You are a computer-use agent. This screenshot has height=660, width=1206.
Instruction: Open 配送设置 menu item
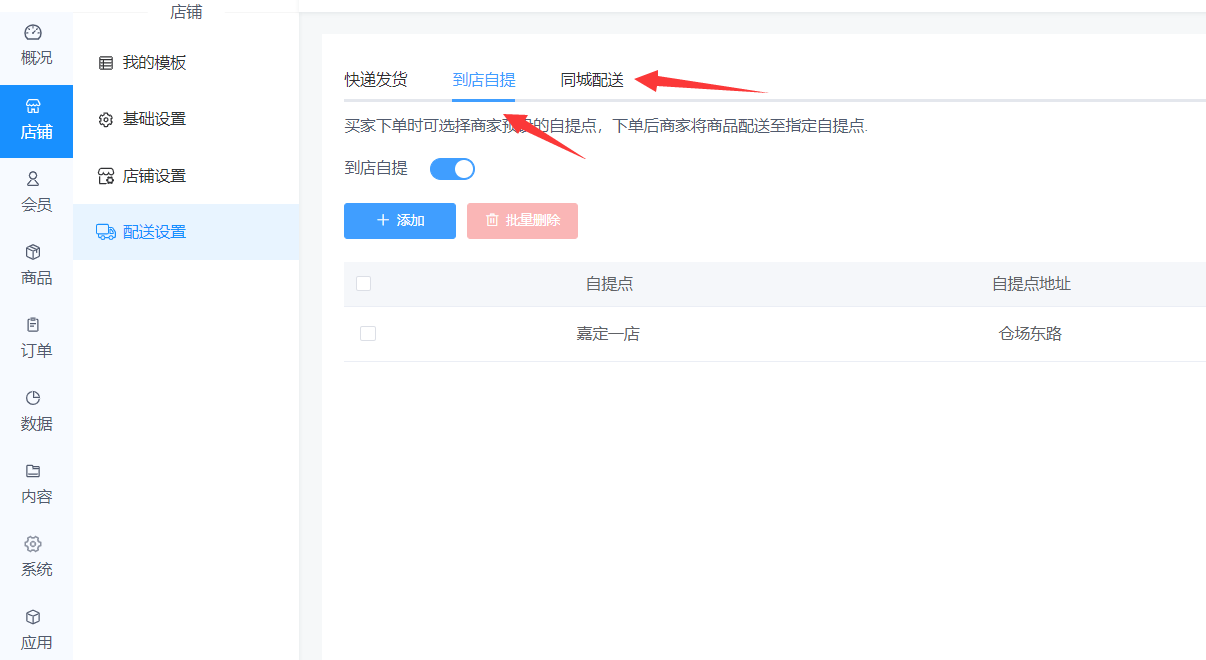186,232
